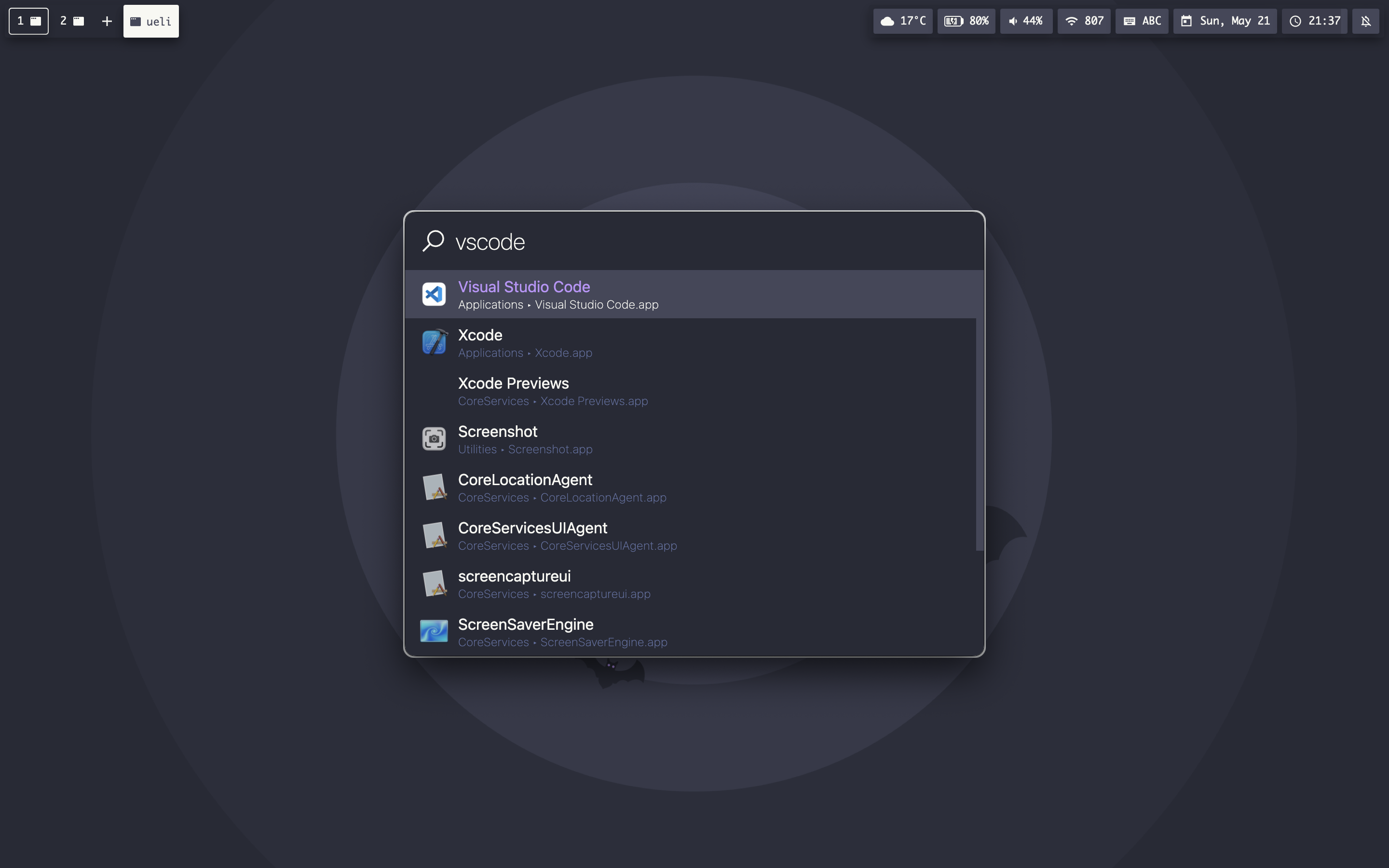Click the results list scrollbar
Screen dimensions: 1389x868
tap(980, 410)
